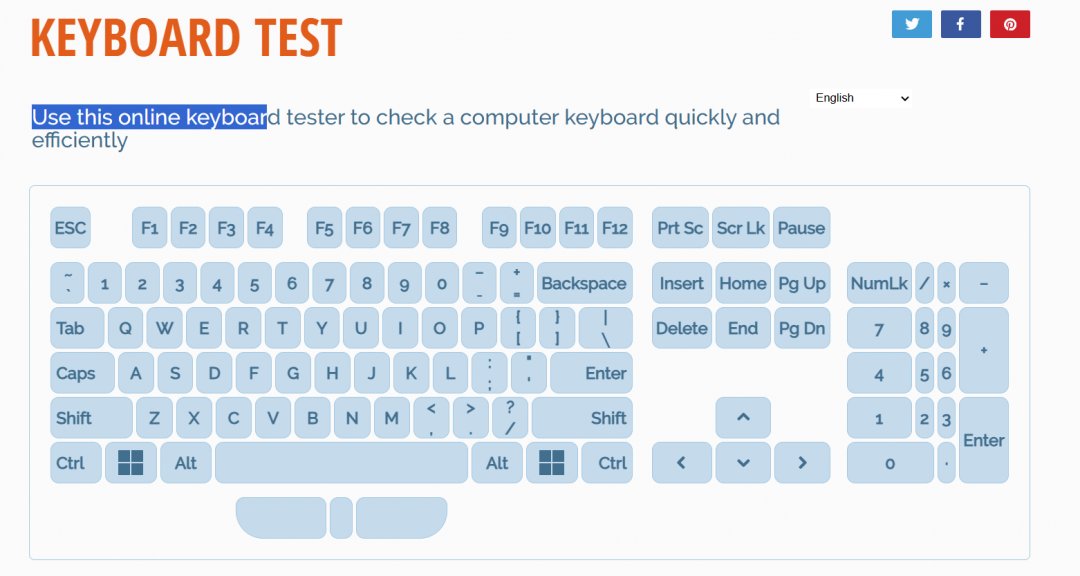Viewport: 1080px width, 576px height.
Task: Share page on Pinterest
Action: (1010, 24)
